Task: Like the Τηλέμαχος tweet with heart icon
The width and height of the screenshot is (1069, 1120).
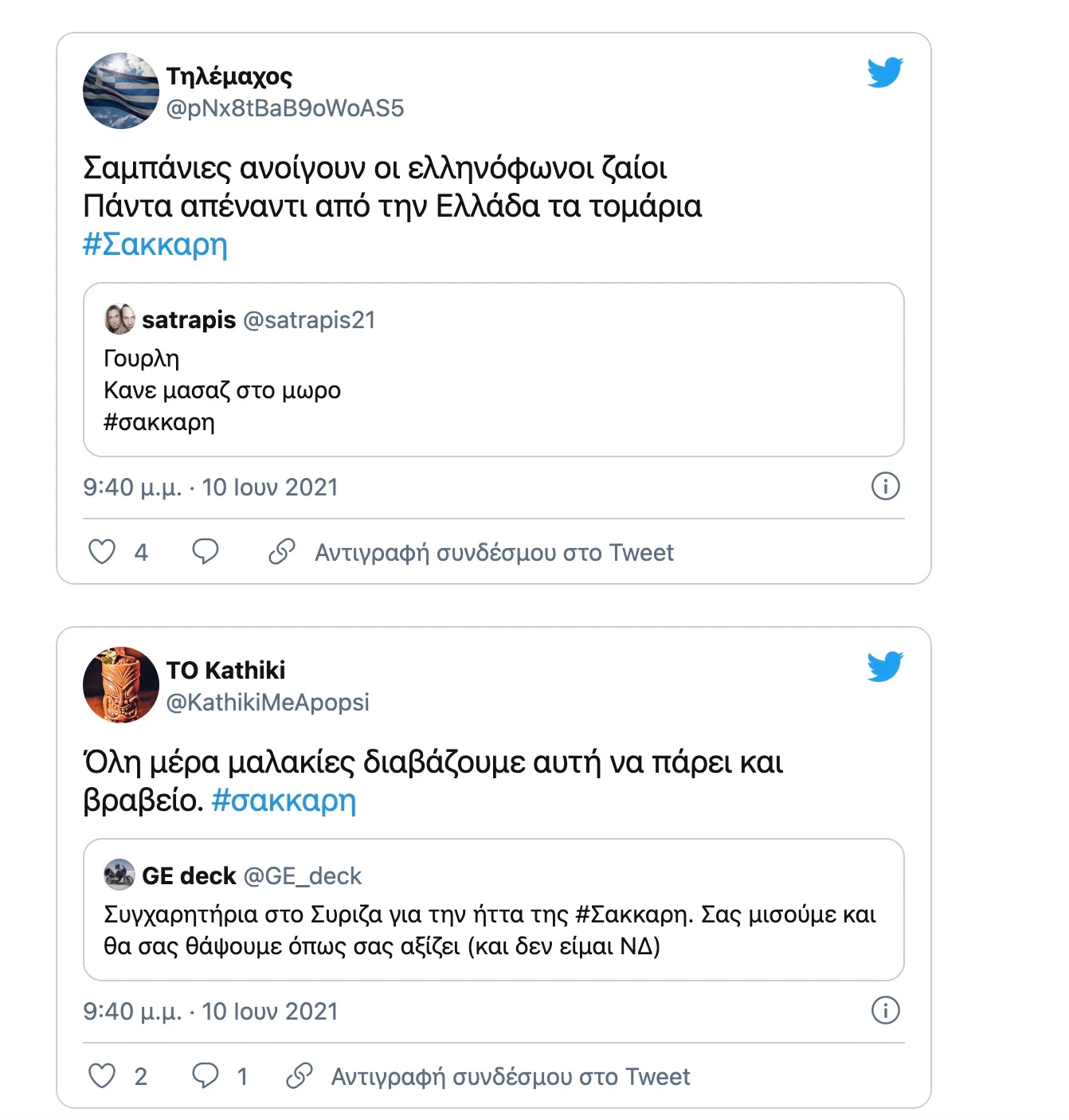Action: [102, 551]
